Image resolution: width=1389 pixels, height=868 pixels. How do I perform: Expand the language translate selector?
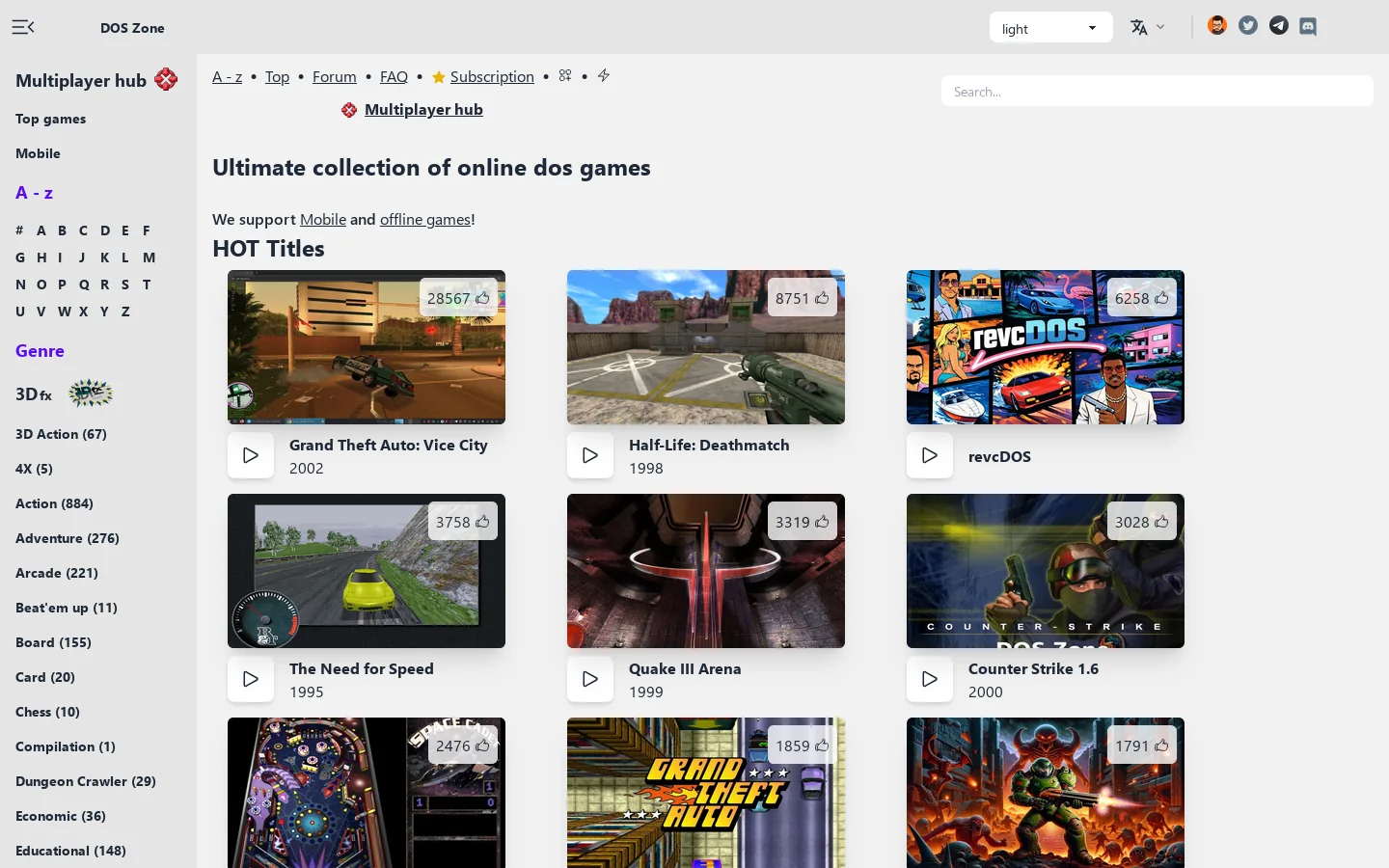click(1148, 27)
